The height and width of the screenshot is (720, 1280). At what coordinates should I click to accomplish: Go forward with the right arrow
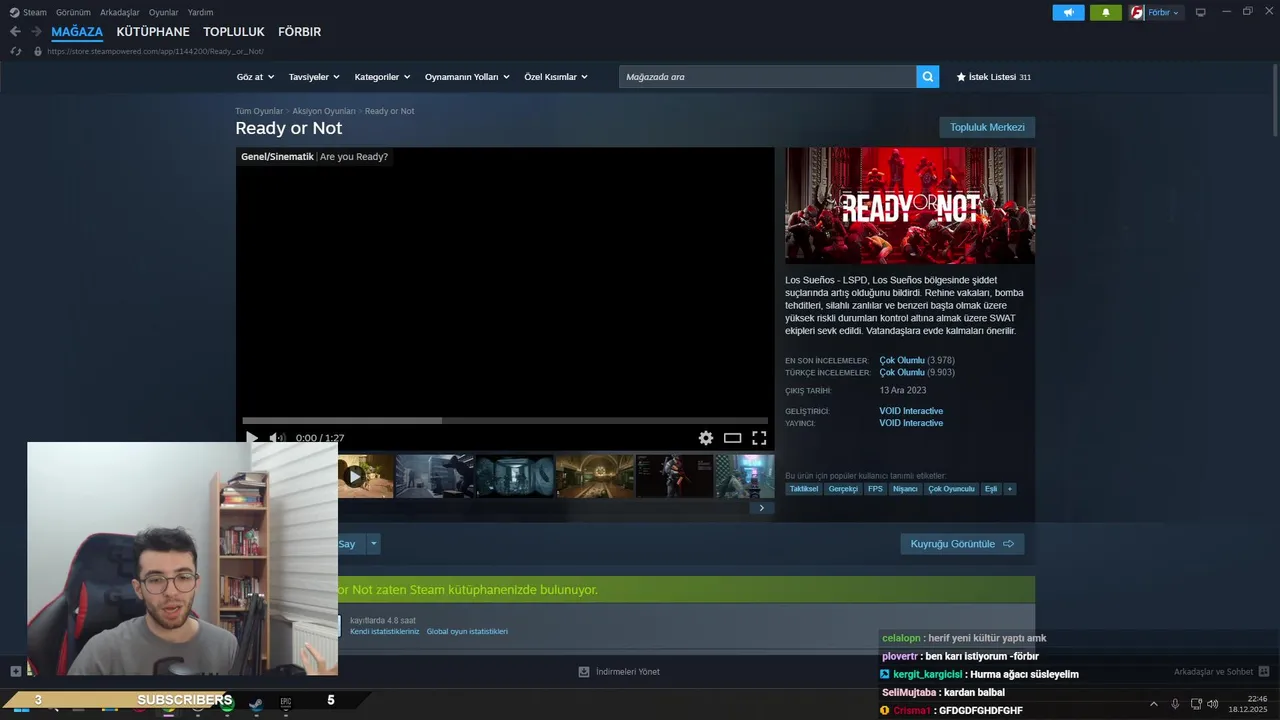point(36,32)
